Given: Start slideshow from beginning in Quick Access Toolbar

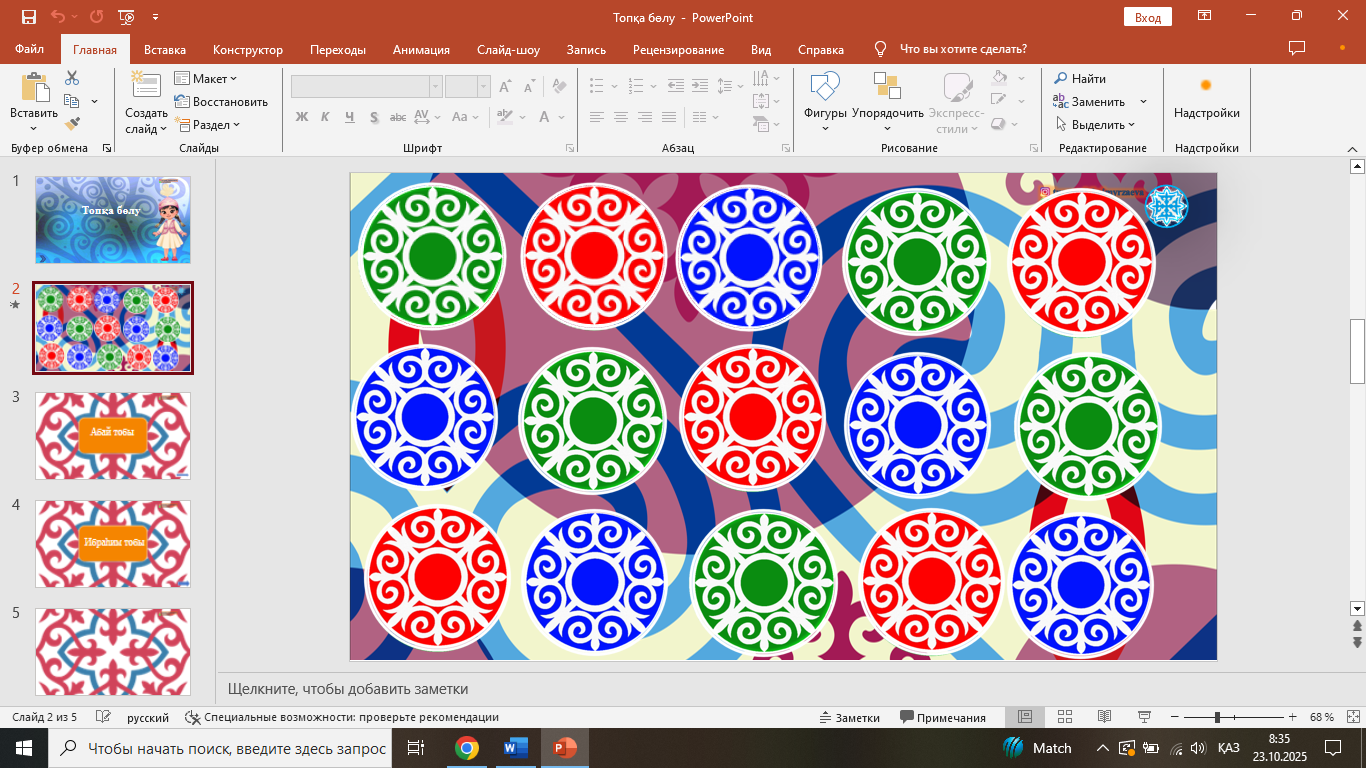Looking at the screenshot, I should [126, 17].
